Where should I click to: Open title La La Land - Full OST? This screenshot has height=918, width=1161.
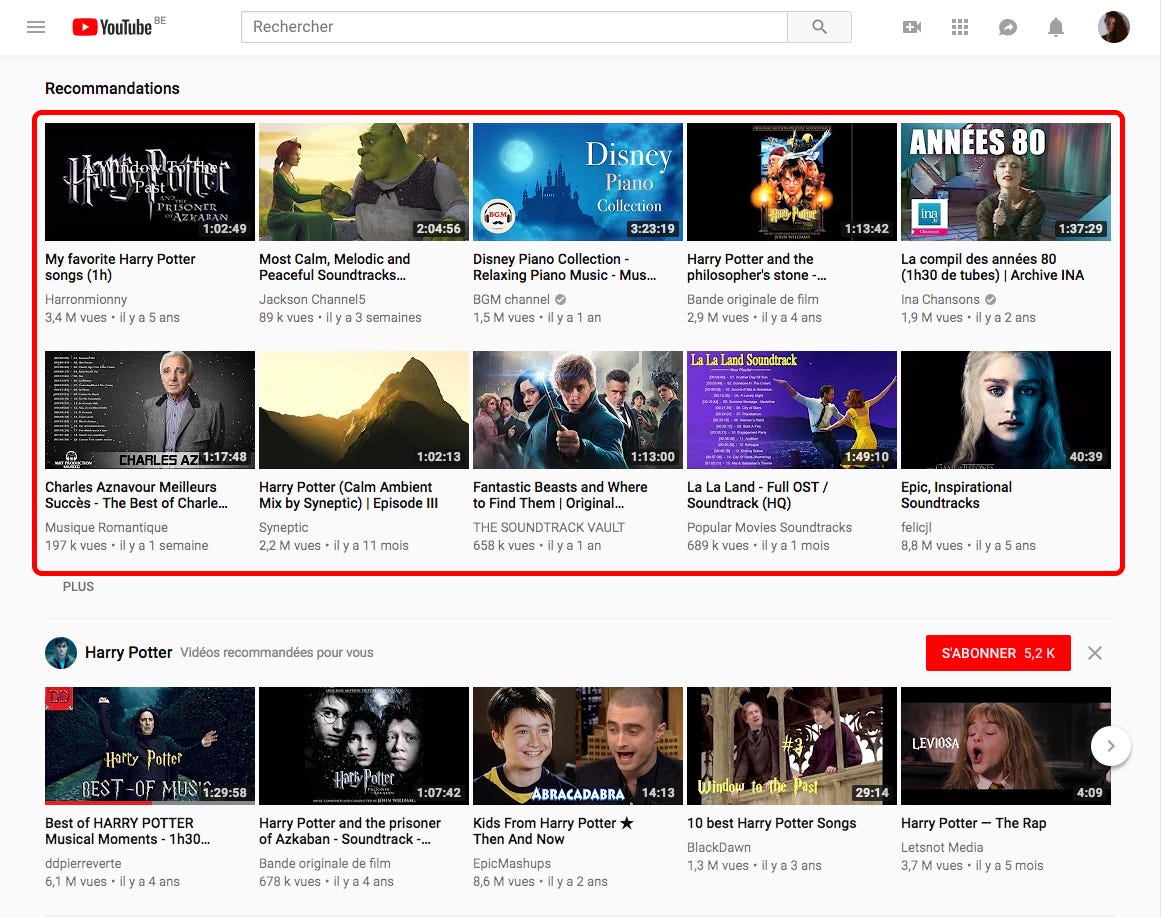pos(757,495)
